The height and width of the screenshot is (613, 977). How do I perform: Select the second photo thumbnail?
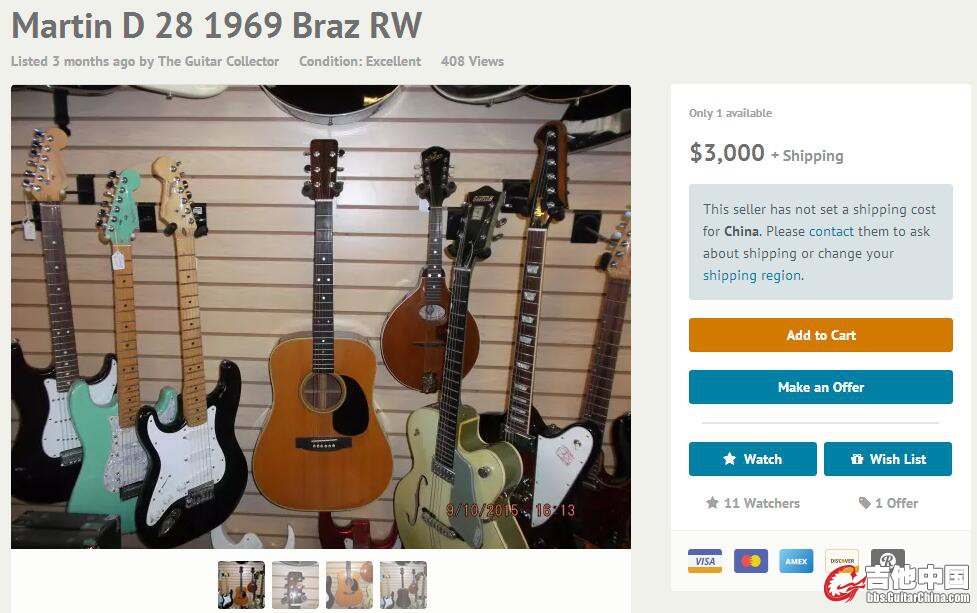pos(295,585)
